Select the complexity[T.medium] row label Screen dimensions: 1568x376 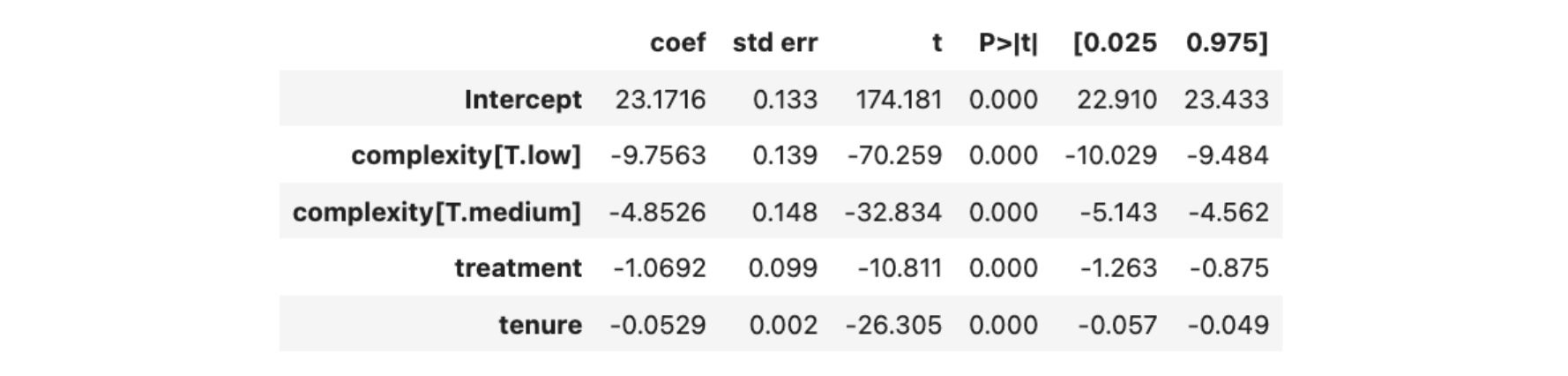tap(437, 212)
